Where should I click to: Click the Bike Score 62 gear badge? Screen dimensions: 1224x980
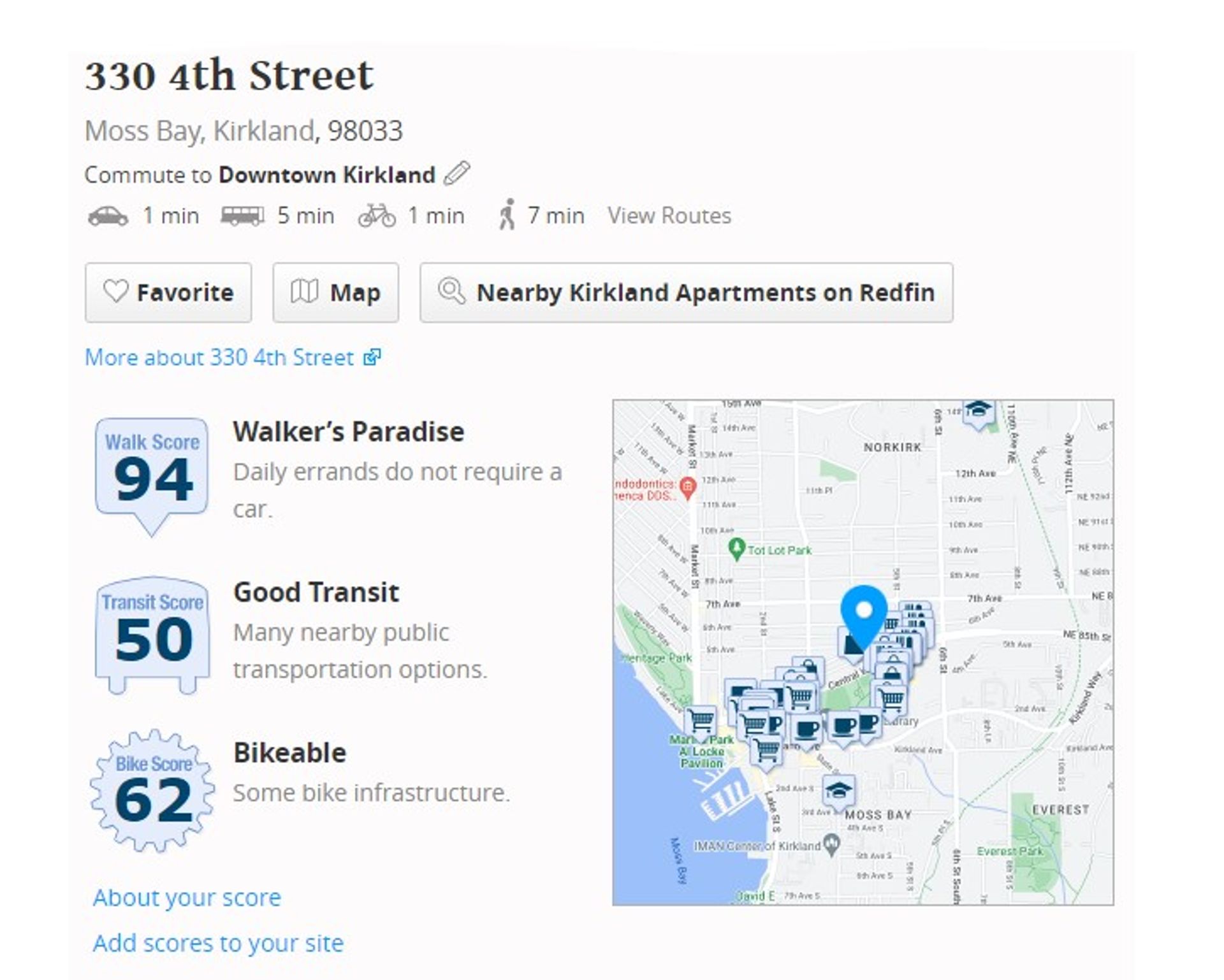pos(152,791)
